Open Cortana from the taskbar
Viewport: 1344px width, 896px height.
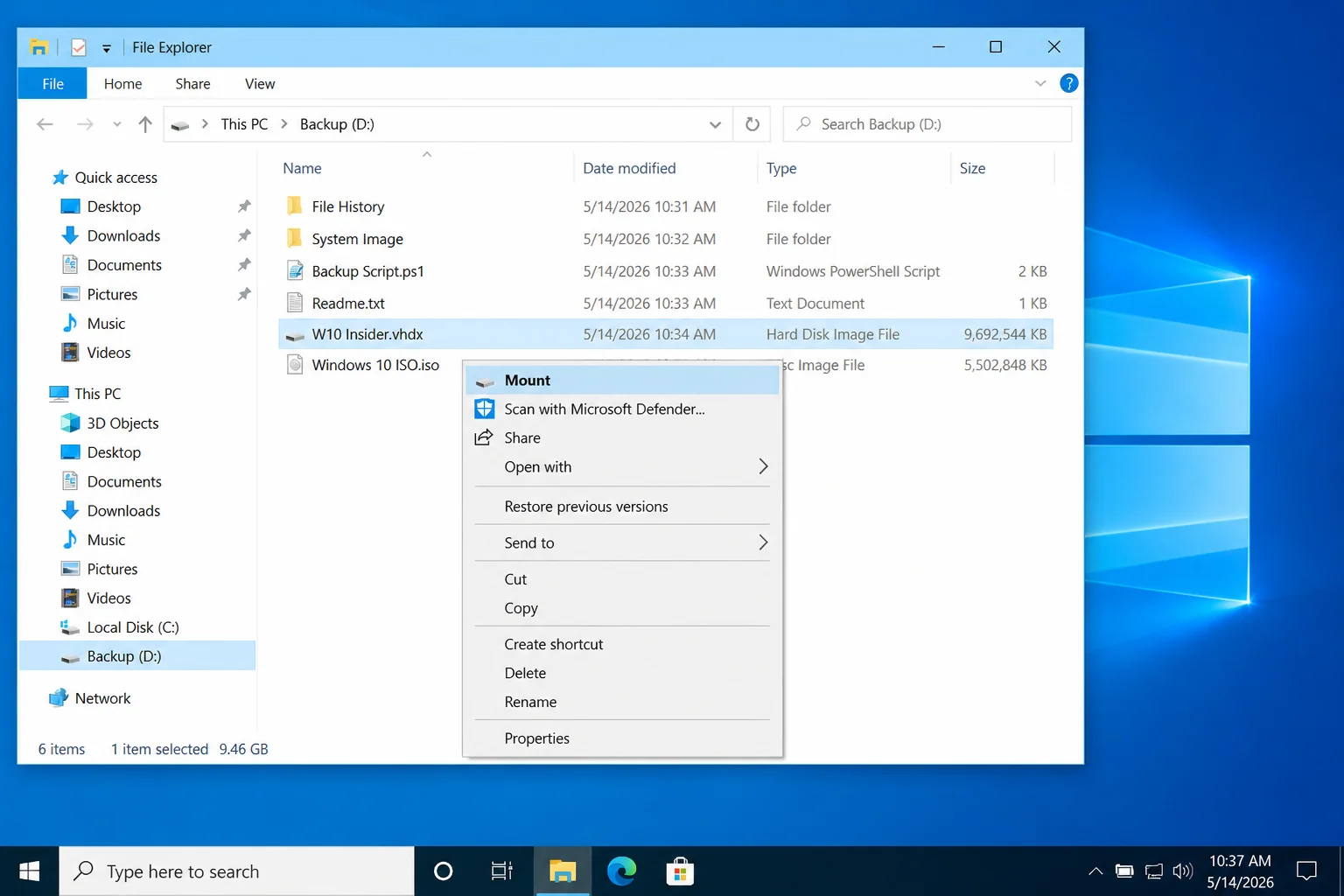tap(444, 871)
